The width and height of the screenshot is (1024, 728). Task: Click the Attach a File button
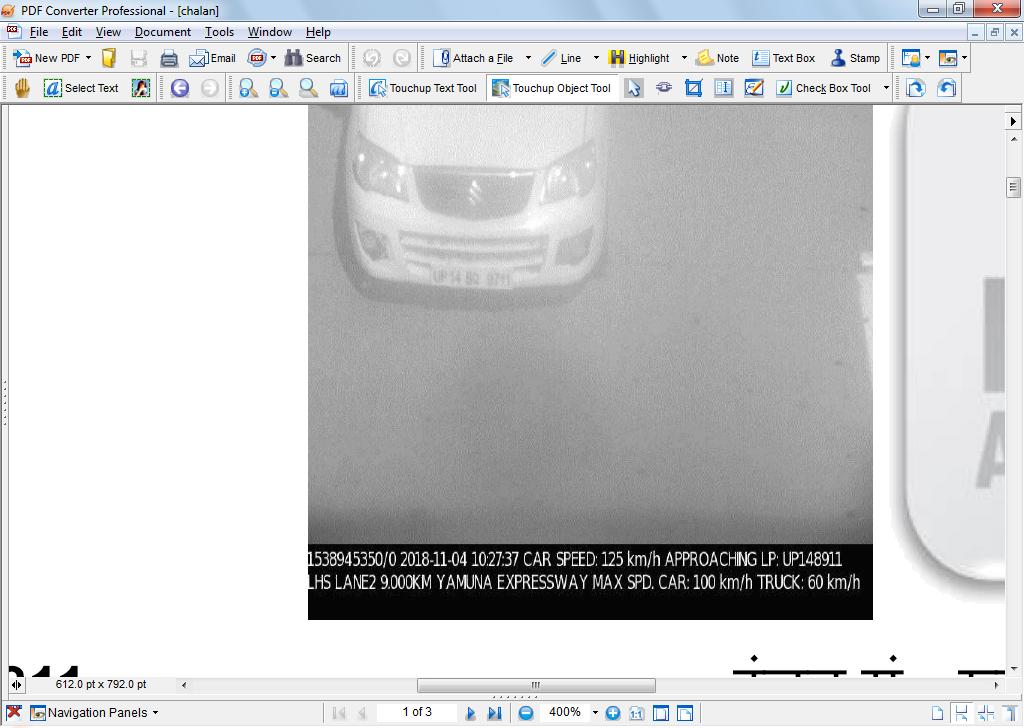(x=473, y=58)
